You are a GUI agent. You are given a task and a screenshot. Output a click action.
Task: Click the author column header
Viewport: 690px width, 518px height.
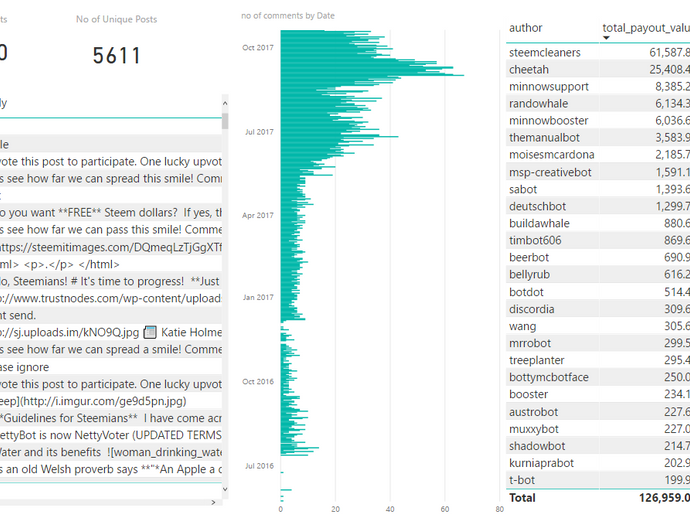point(525,28)
